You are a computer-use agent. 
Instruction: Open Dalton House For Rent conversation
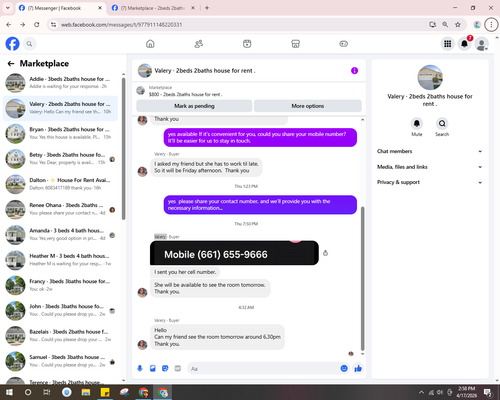point(60,184)
